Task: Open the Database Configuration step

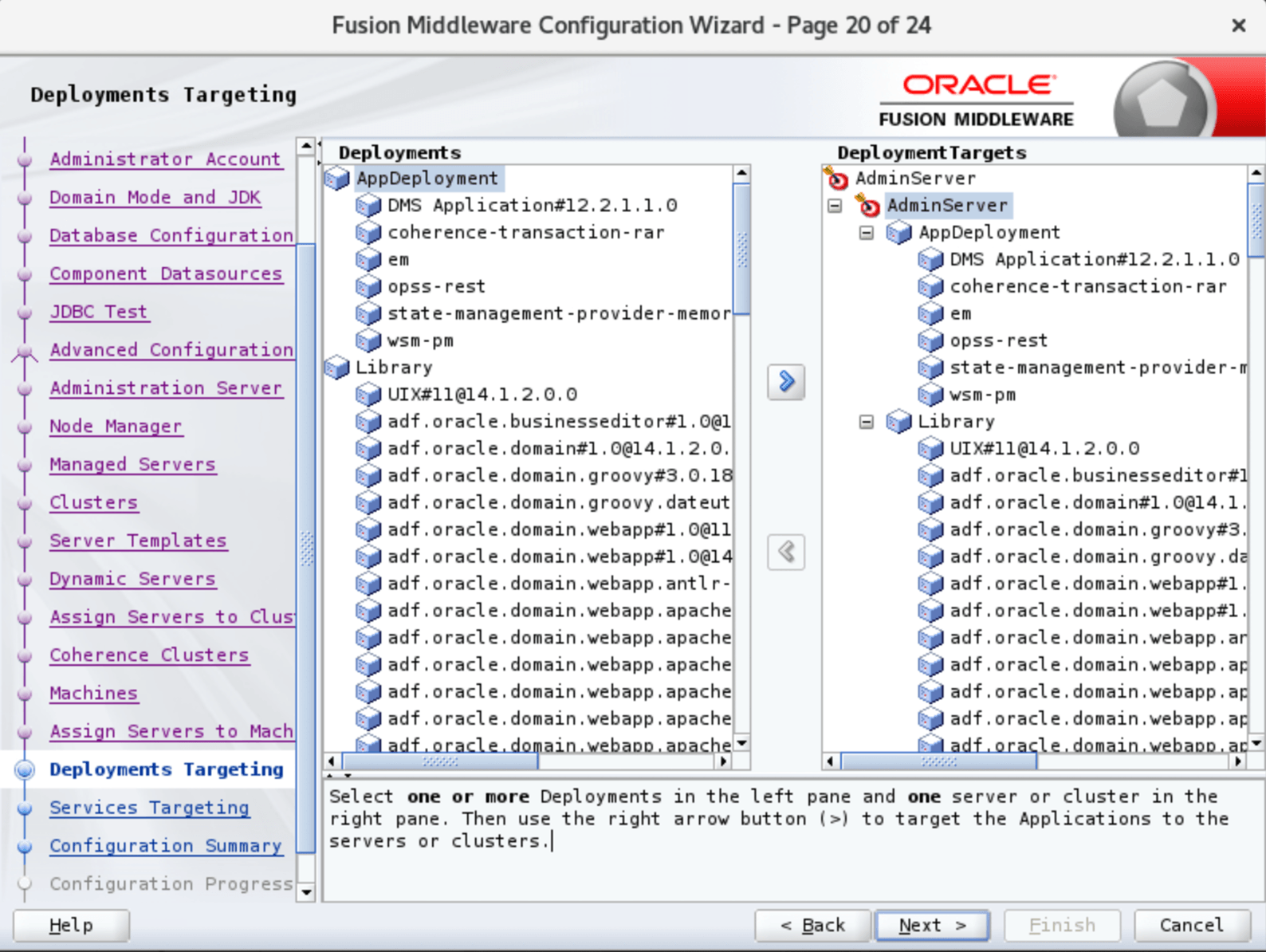Action: (171, 236)
